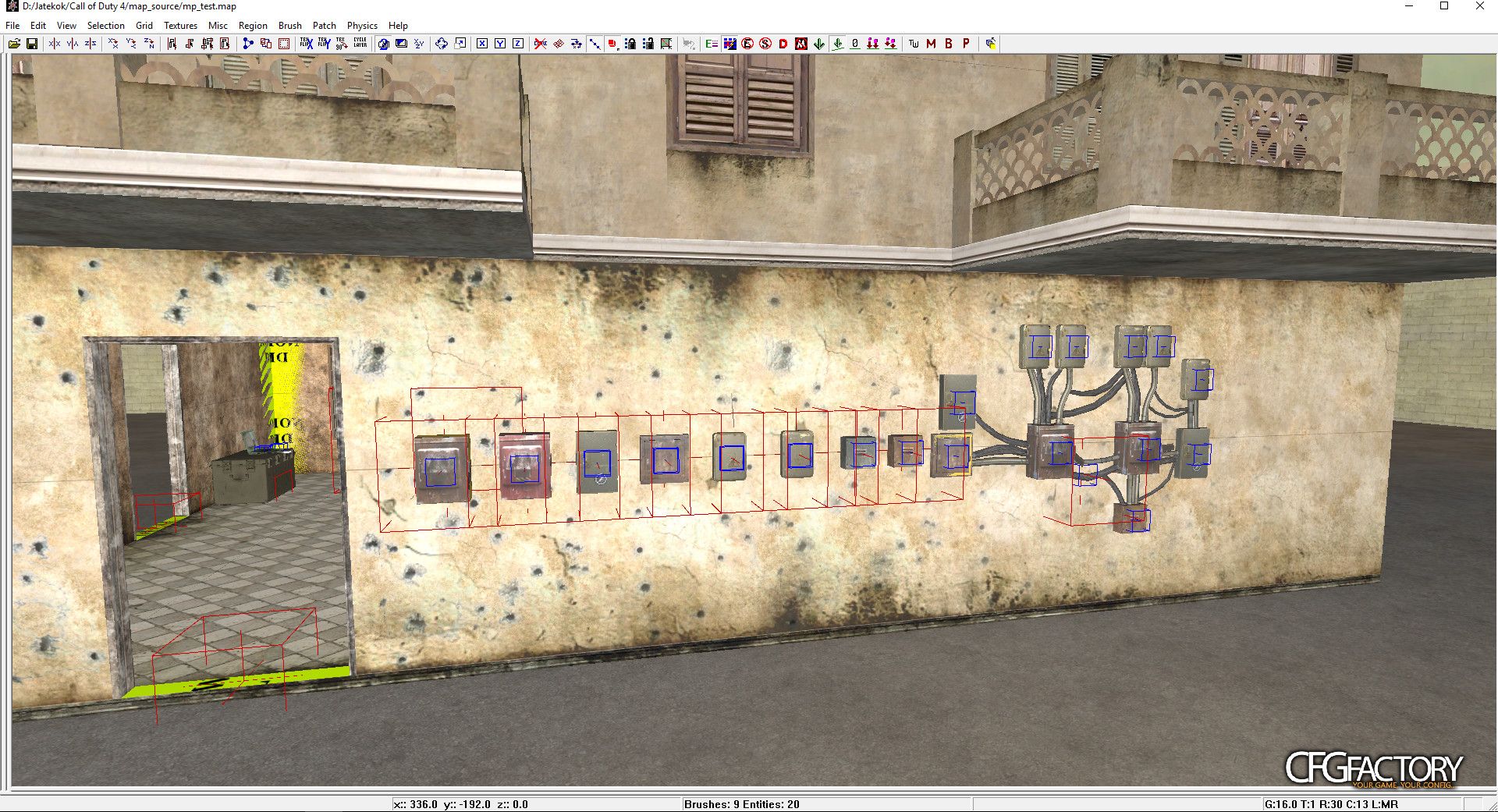1498x812 pixels.
Task: Click the red diamond mesh icon
Action: [x=559, y=44]
